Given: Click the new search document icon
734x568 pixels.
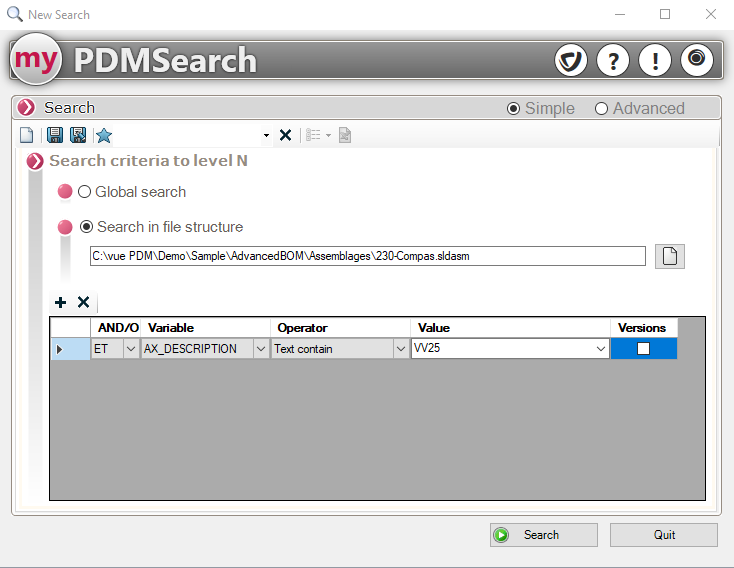Looking at the screenshot, I should pos(27,135).
